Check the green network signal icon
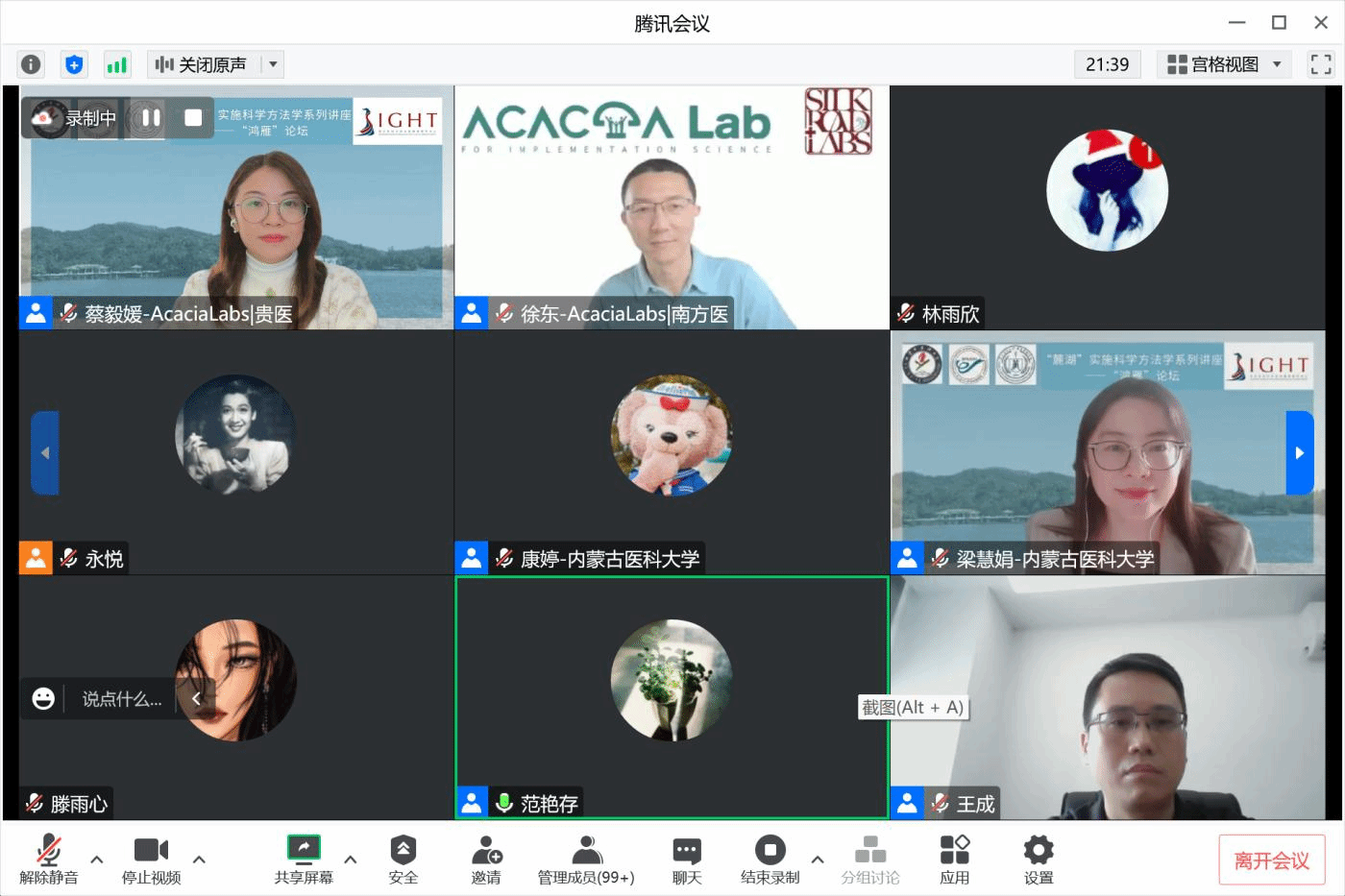 tap(117, 64)
